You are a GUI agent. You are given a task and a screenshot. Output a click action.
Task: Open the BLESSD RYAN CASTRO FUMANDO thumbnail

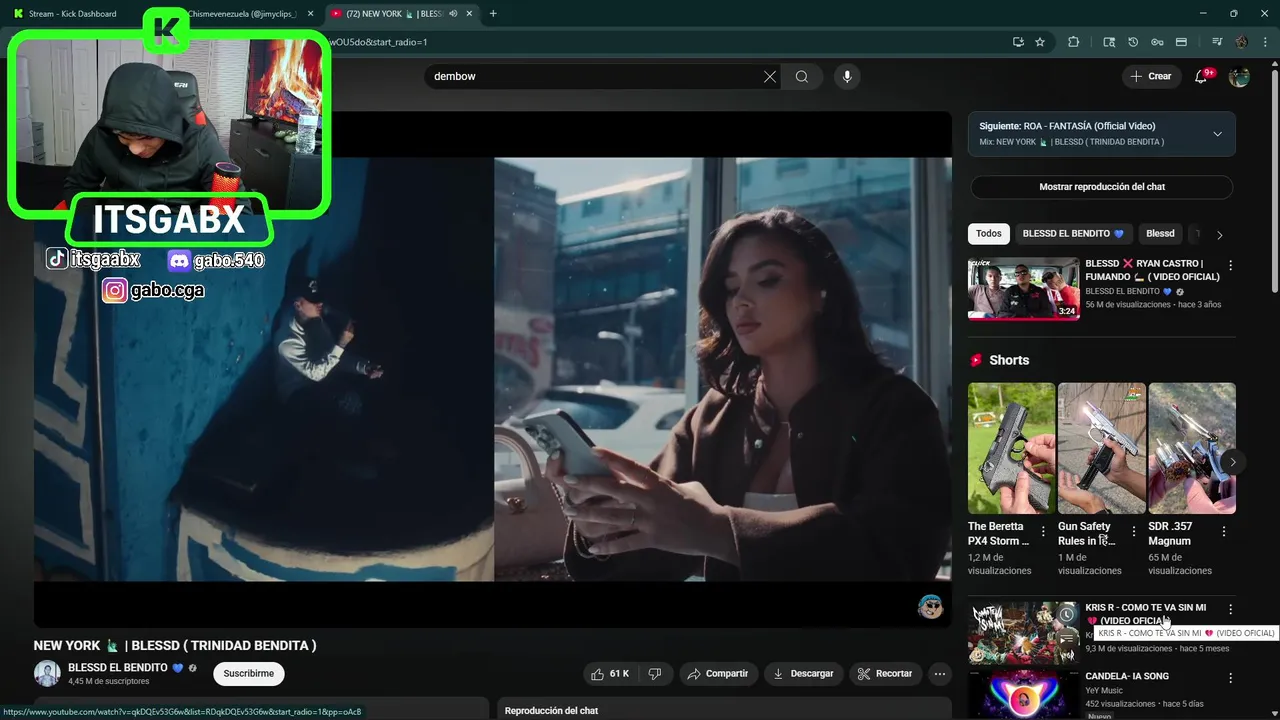click(1023, 289)
